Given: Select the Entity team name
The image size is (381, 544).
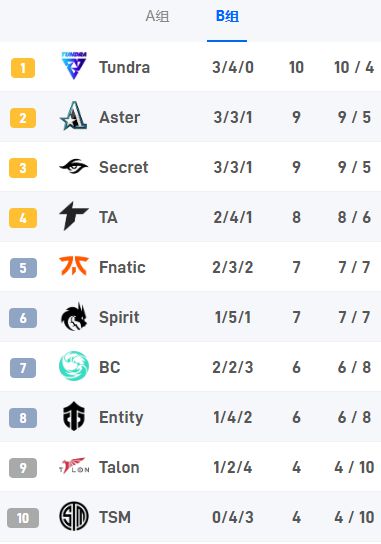Looking at the screenshot, I should [121, 418].
